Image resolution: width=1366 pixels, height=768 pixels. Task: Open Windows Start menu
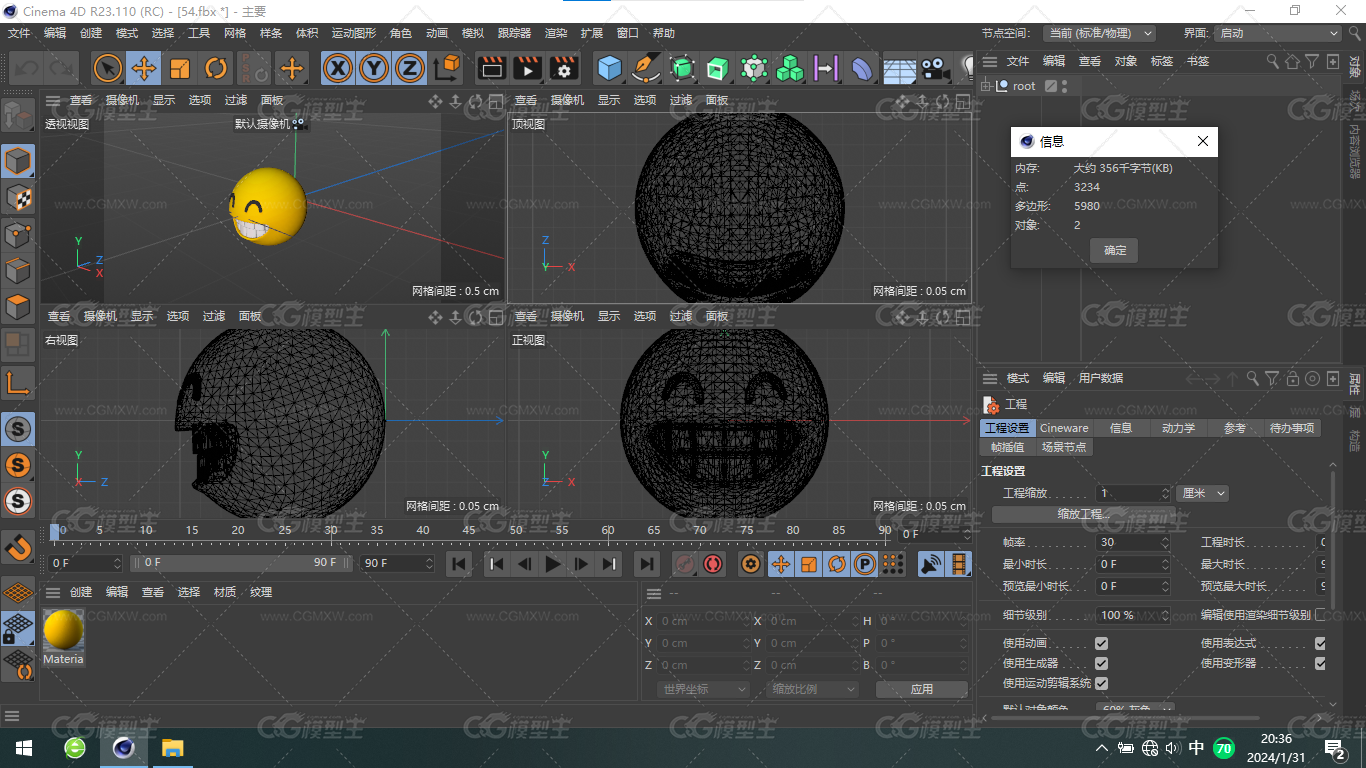point(24,747)
